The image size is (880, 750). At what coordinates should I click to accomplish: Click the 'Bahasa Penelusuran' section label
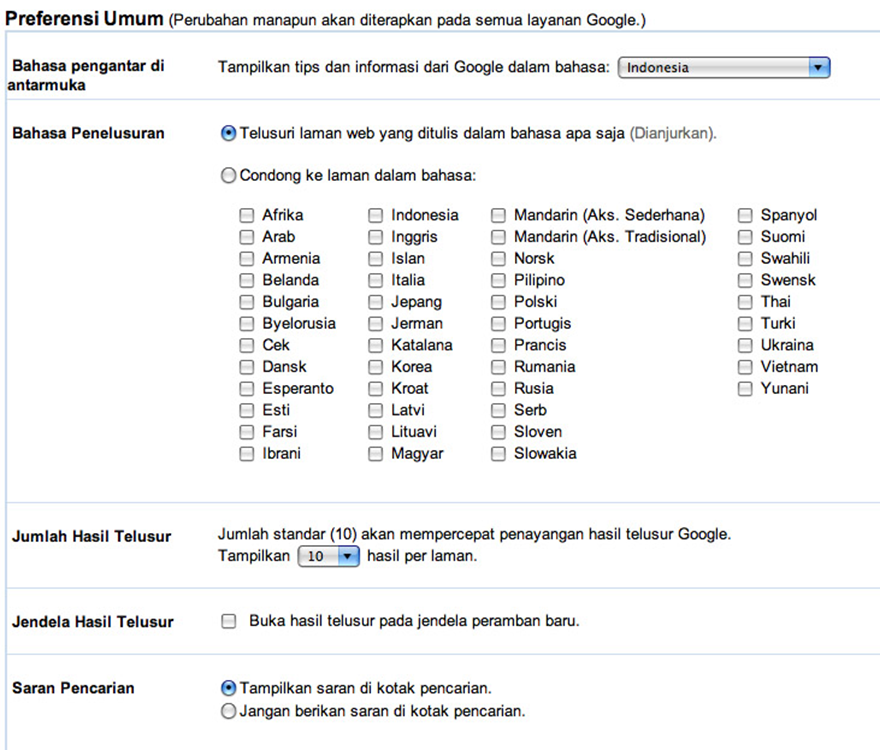coord(88,134)
